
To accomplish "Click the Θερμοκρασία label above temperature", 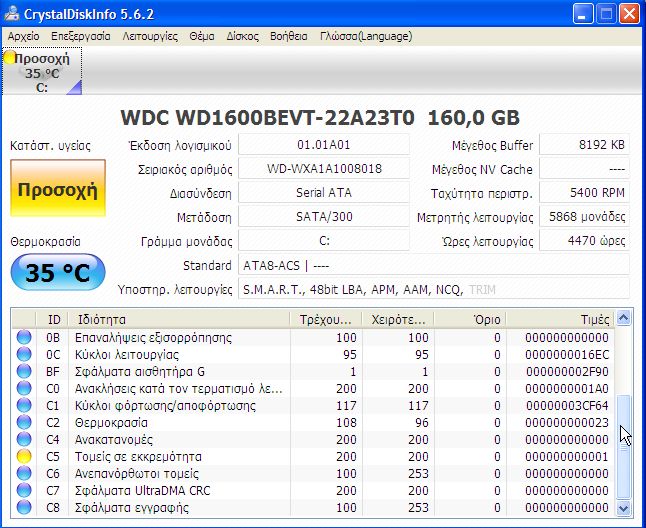I will pos(45,242).
